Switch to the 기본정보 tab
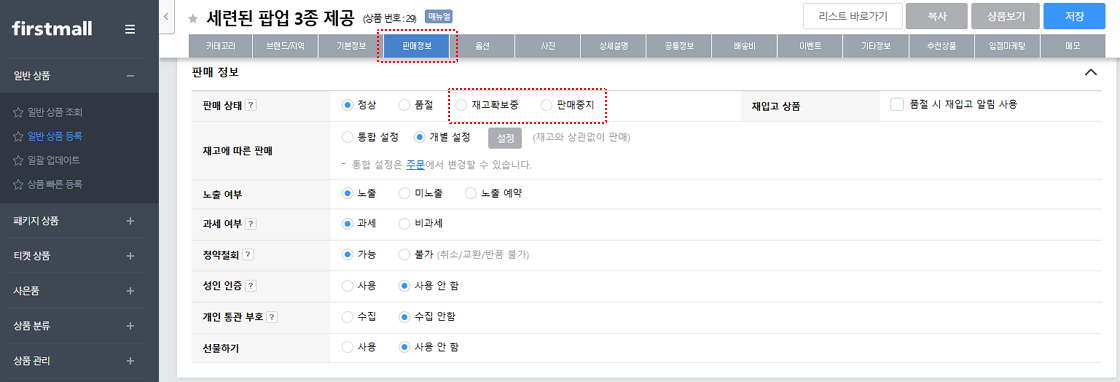The image size is (1120, 382). (x=351, y=46)
